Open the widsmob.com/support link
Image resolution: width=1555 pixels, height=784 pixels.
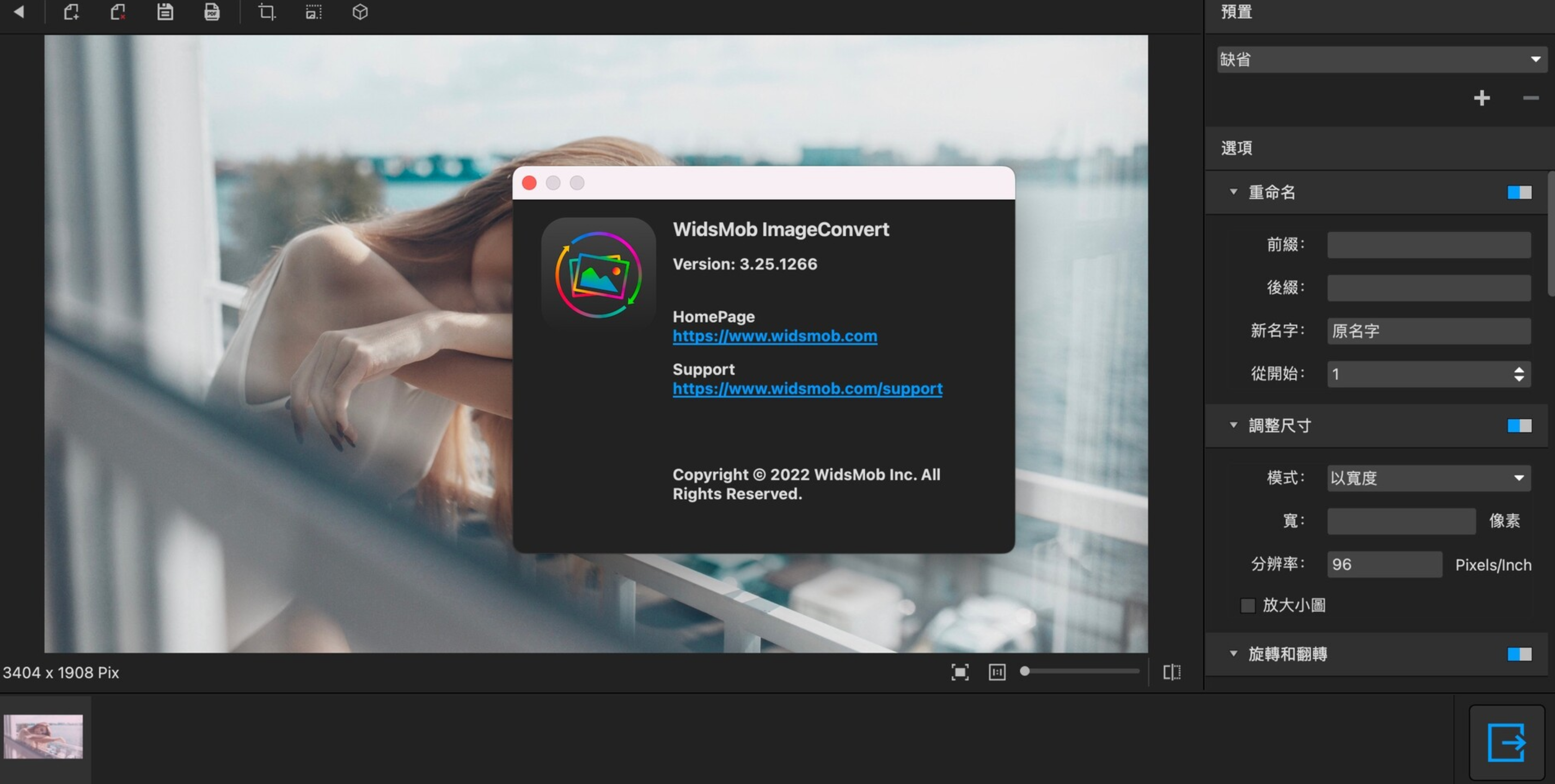pyautogui.click(x=807, y=389)
